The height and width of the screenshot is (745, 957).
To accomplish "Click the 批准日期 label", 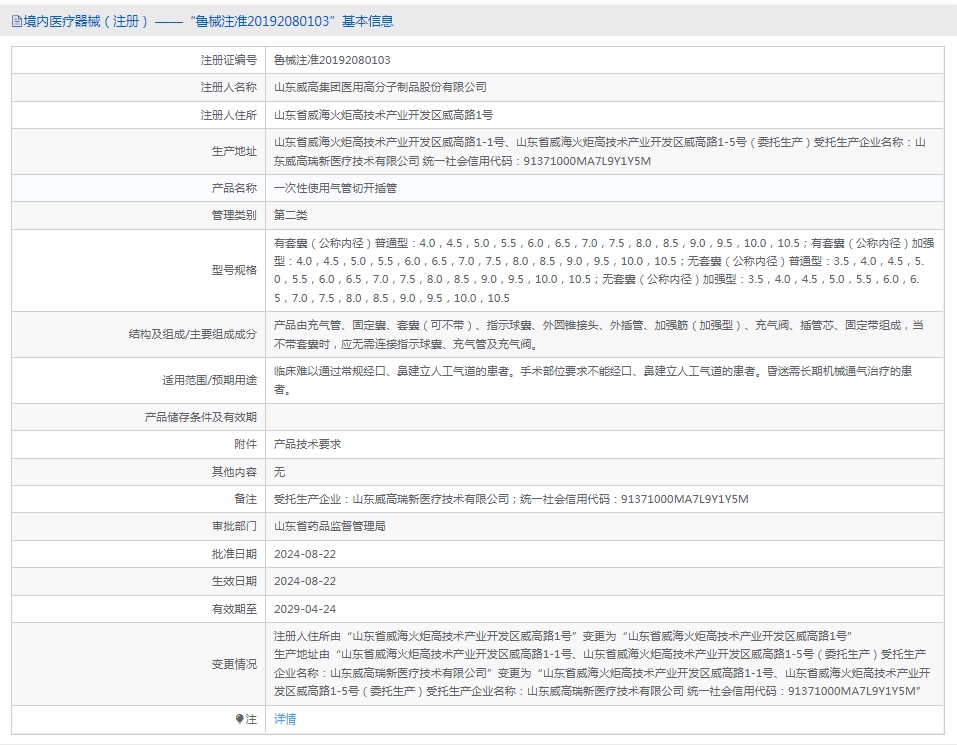I will pos(234,554).
